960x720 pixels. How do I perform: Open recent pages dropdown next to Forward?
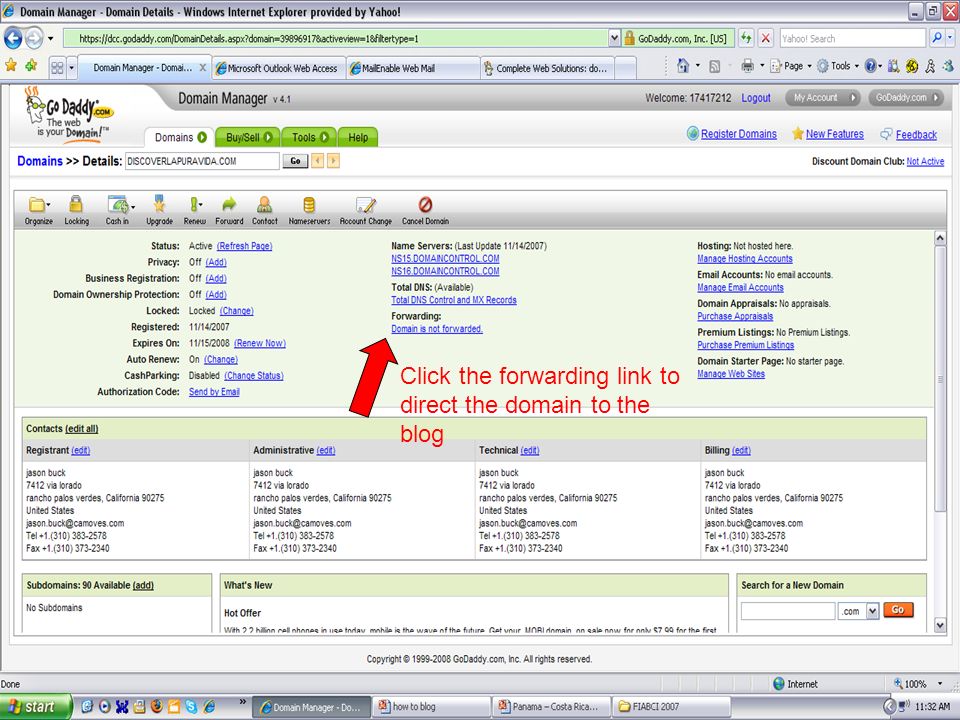pos(50,39)
